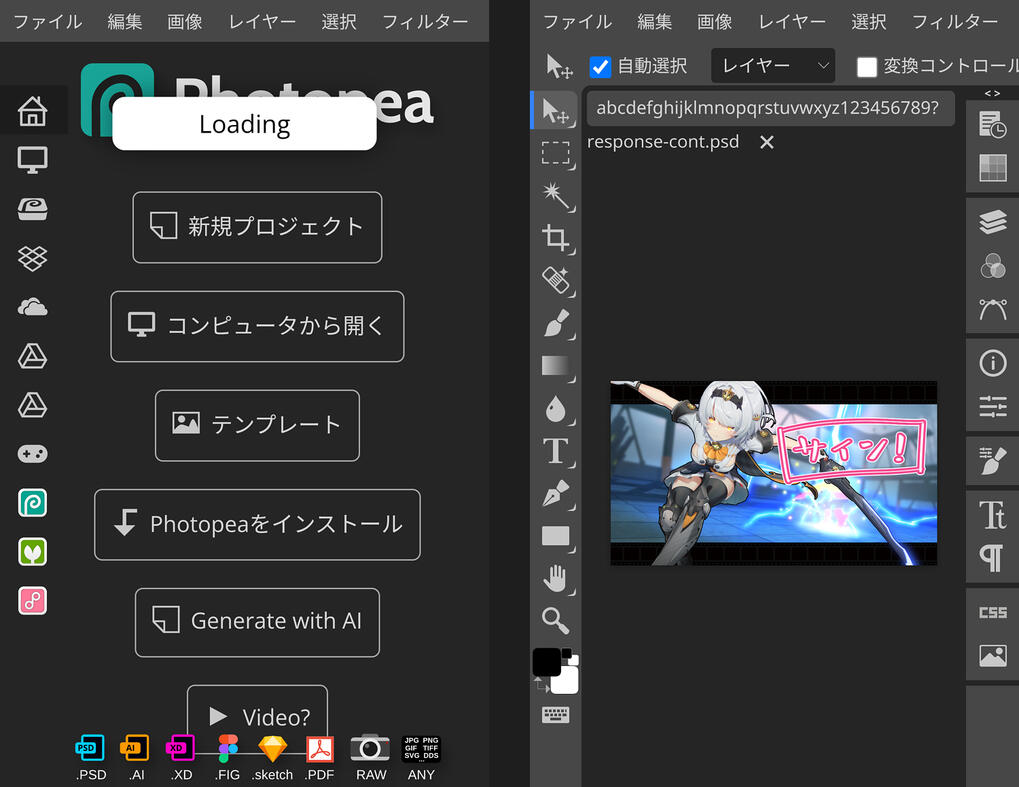This screenshot has width=1019, height=787.
Task: Click Photopeaをインストール button
Action: pos(257,524)
